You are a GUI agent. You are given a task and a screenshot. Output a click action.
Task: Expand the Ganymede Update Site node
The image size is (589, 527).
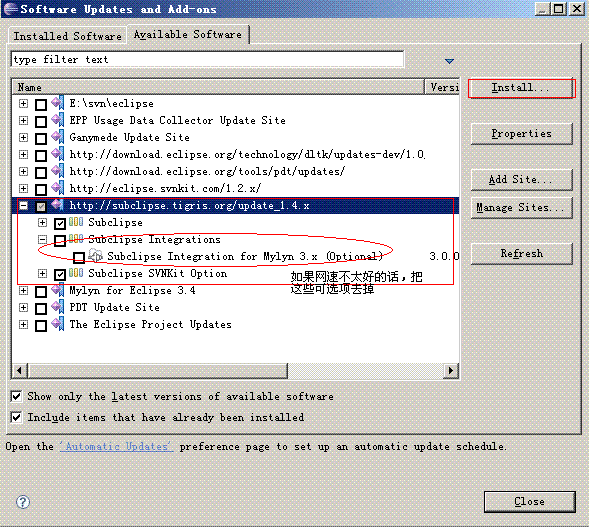[x=23, y=137]
